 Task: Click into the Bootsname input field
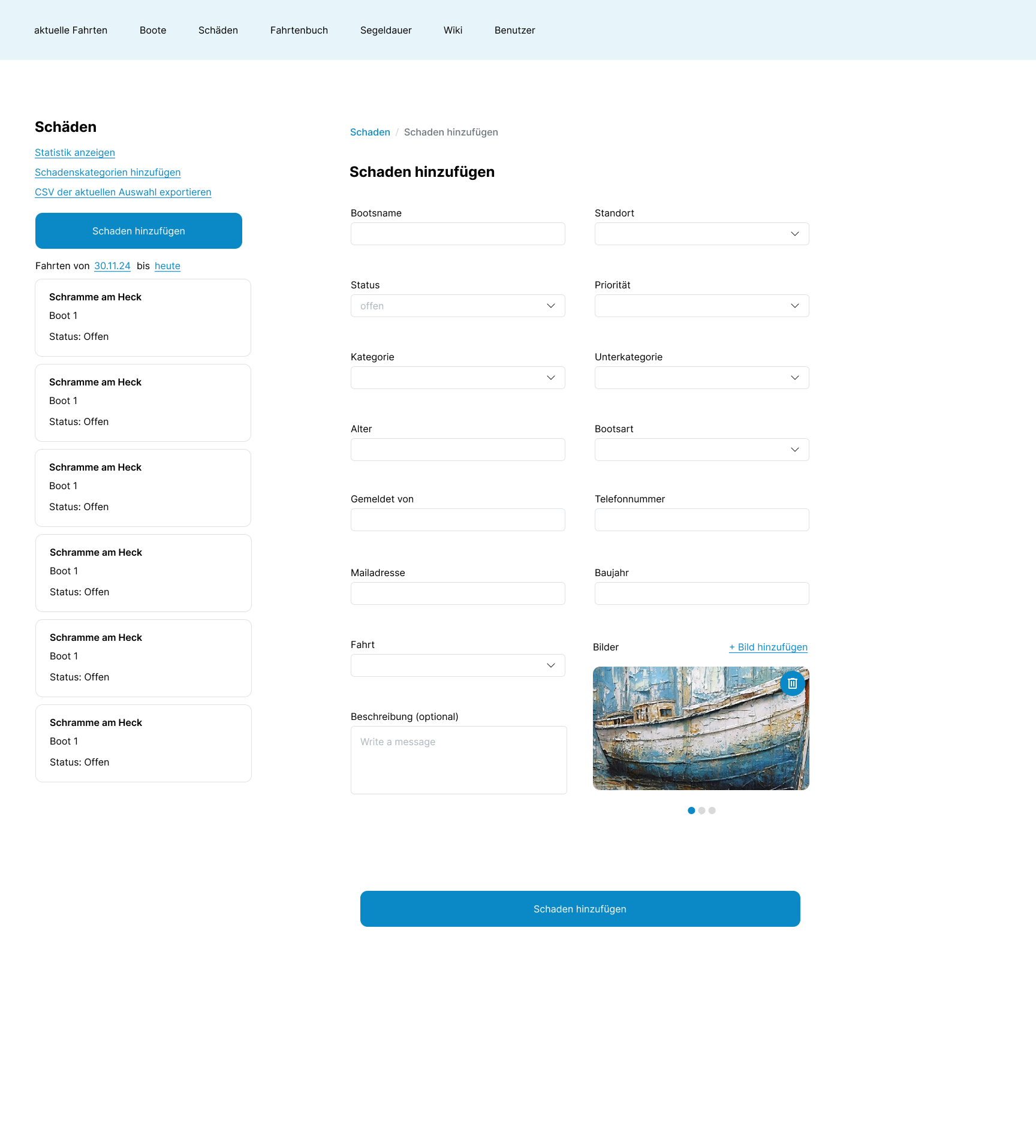tap(457, 234)
